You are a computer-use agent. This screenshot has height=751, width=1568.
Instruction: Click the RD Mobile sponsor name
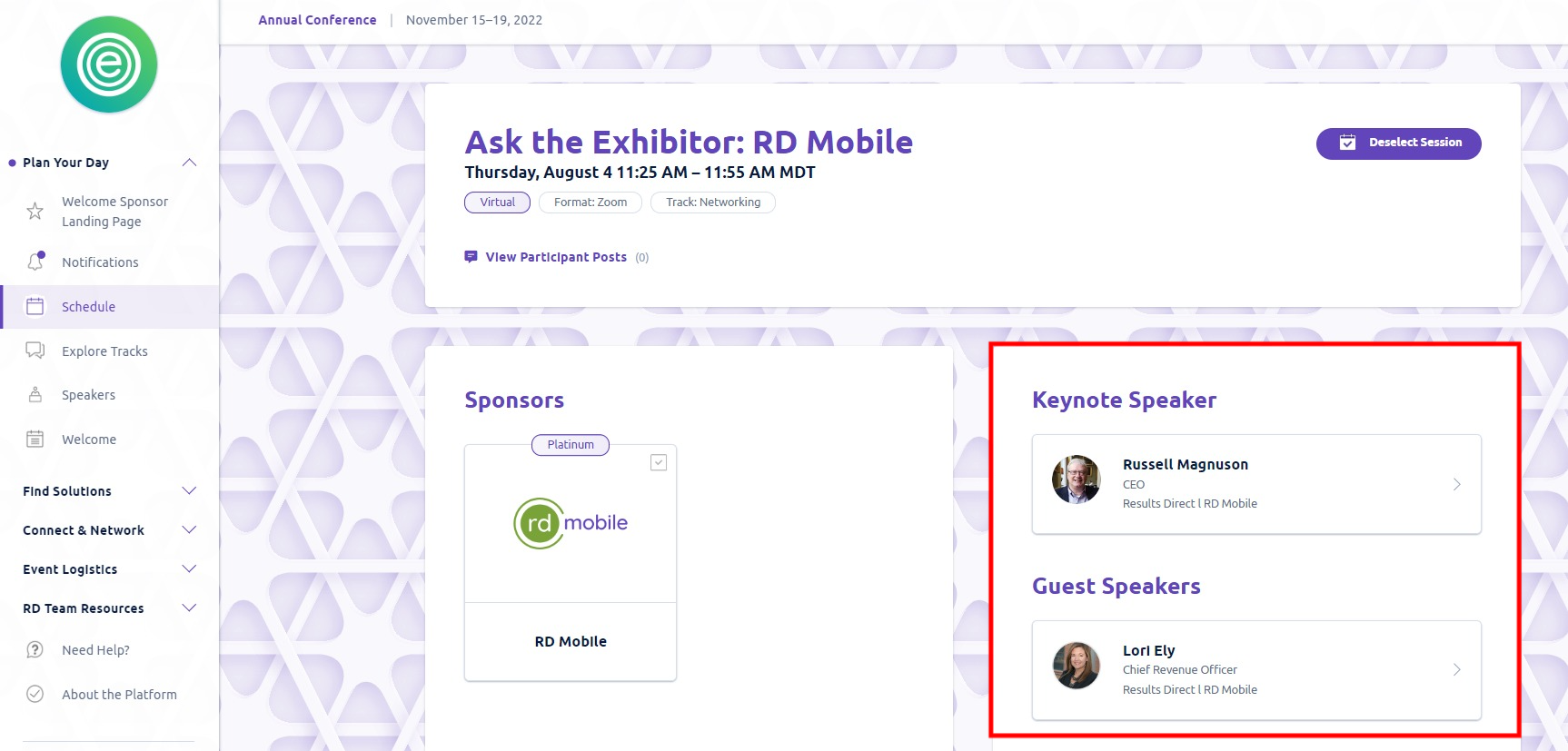click(571, 641)
